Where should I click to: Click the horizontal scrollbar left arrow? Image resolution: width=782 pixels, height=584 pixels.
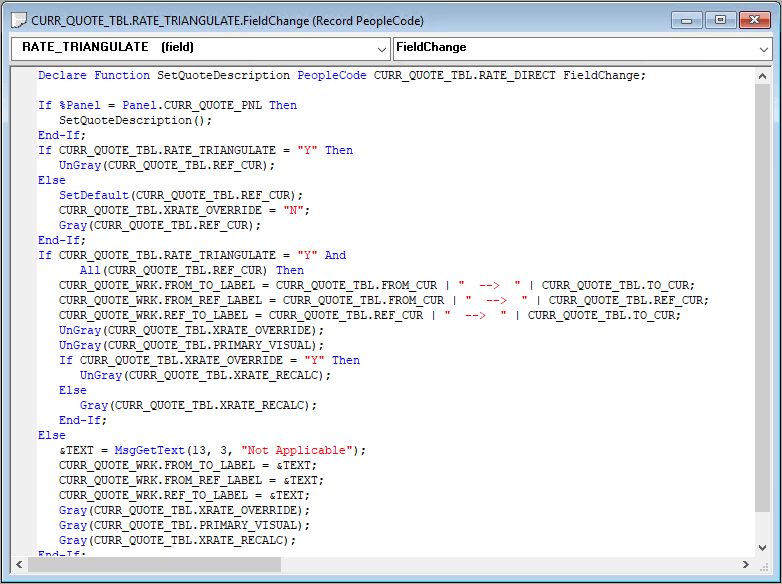19,565
